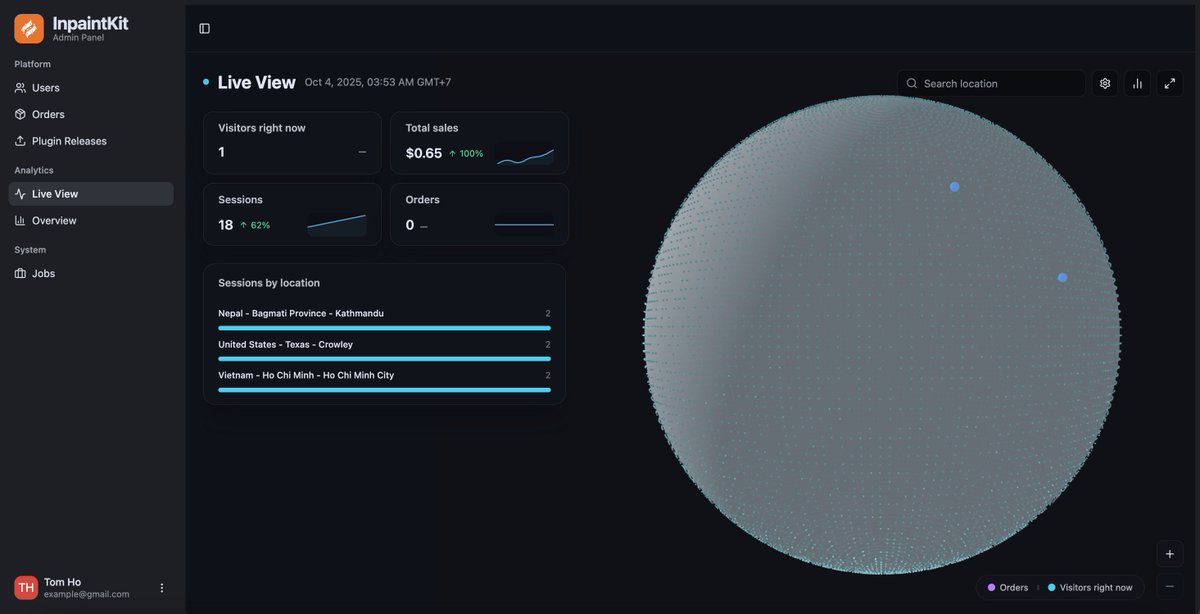Click the 100% sales increase indicator

(466, 154)
